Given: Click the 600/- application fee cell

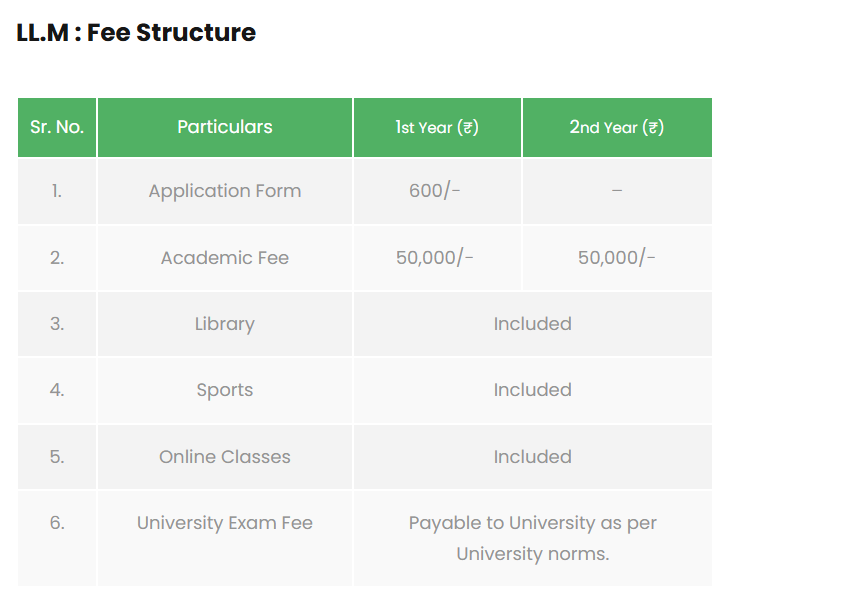Looking at the screenshot, I should click(x=435, y=191).
